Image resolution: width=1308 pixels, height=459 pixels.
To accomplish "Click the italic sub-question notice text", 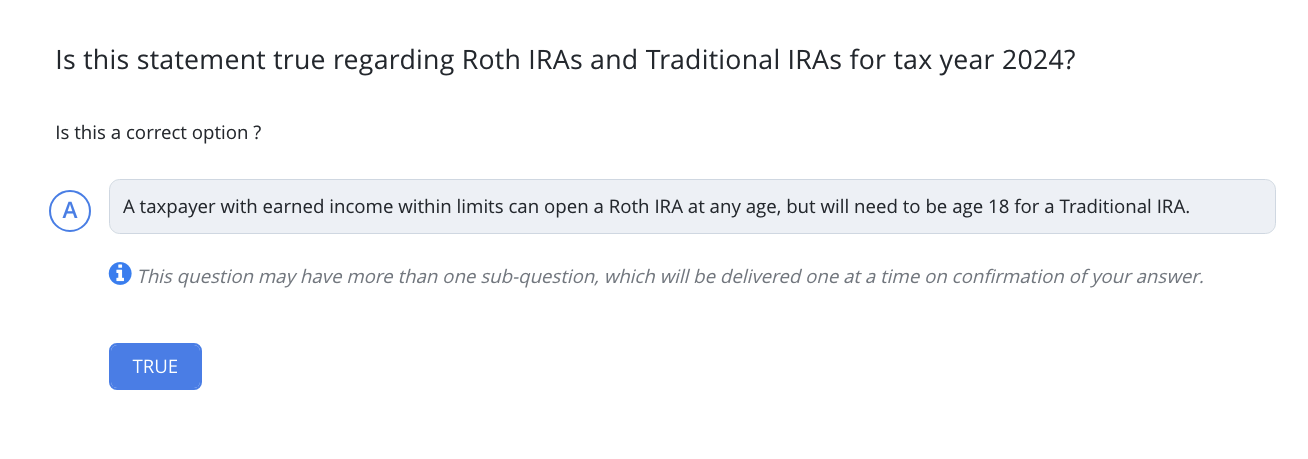I will point(670,277).
